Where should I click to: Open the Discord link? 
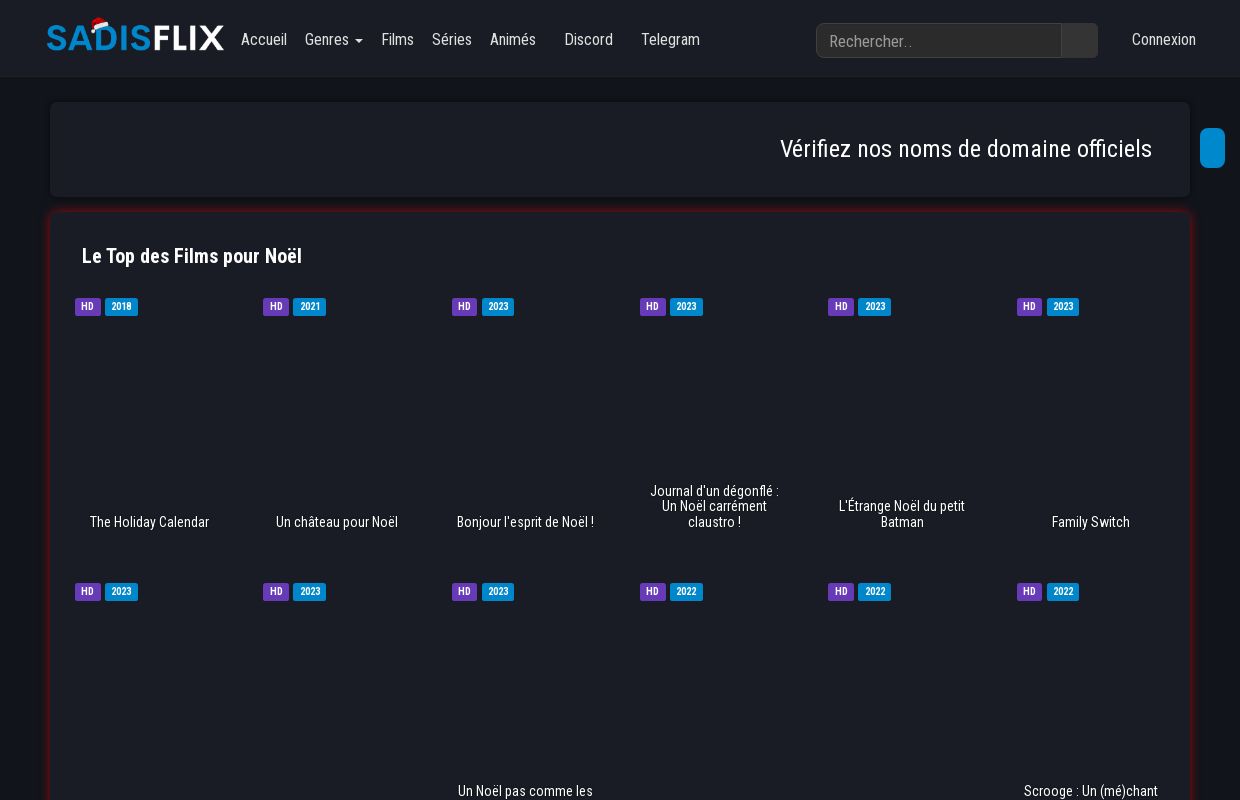[588, 40]
